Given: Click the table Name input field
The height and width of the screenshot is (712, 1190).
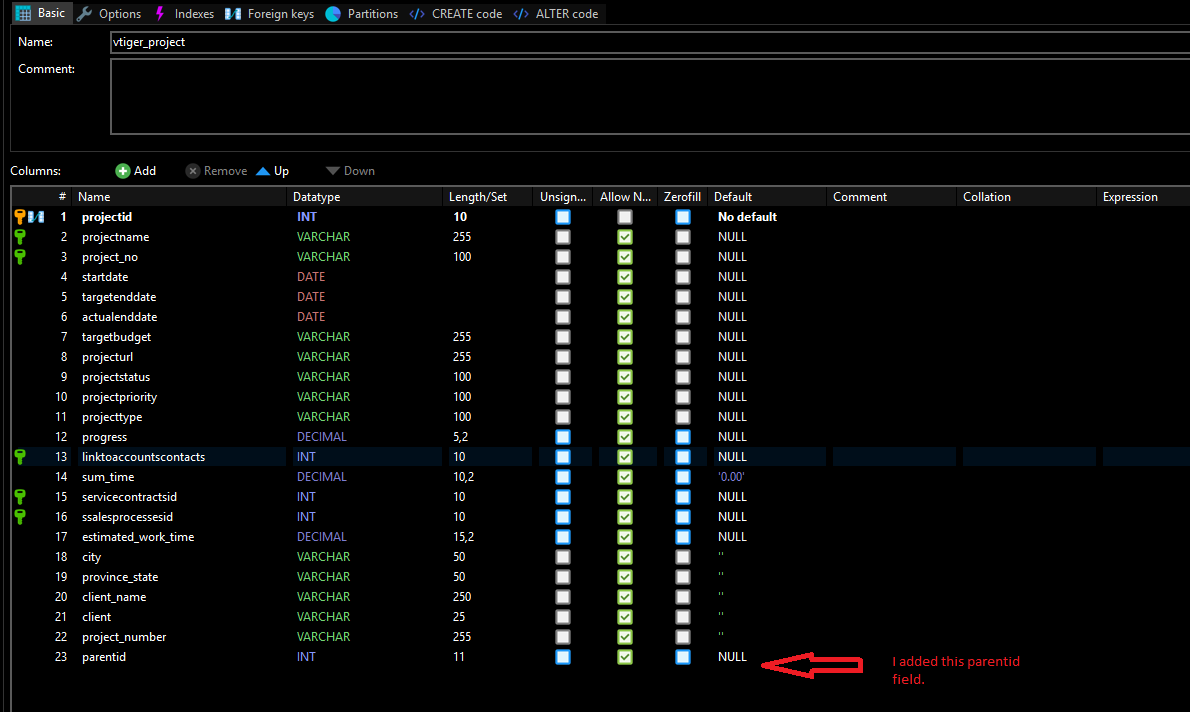Looking at the screenshot, I should (650, 42).
